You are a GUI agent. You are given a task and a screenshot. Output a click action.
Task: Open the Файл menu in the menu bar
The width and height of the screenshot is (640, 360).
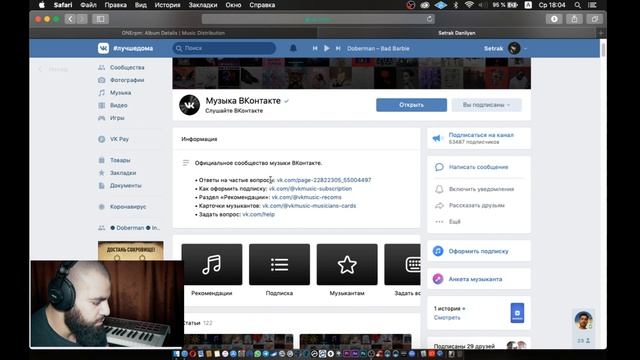tap(88, 5)
